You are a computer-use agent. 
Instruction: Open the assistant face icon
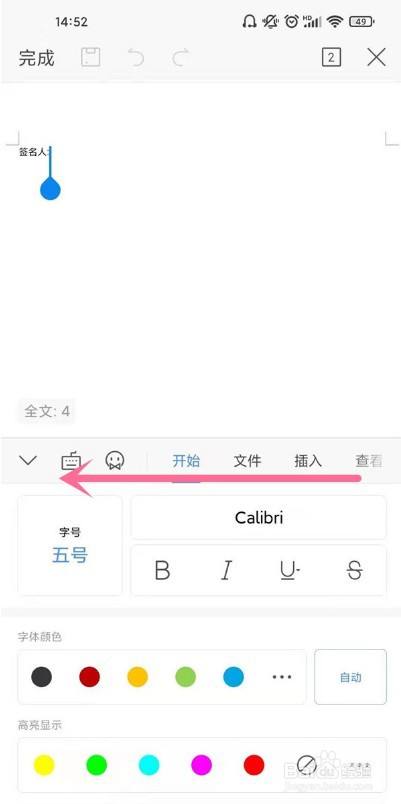pyautogui.click(x=115, y=460)
